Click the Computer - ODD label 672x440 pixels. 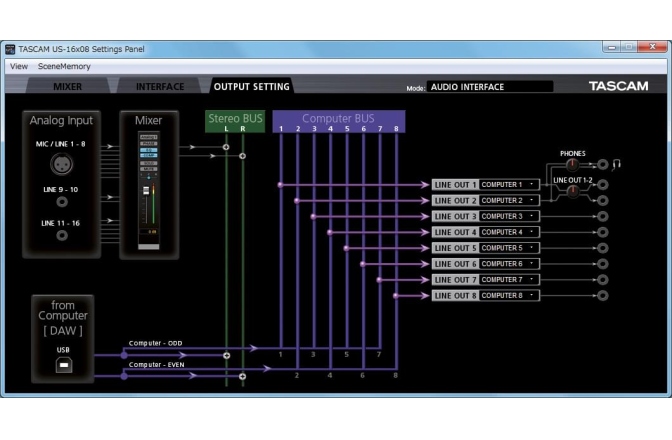tap(155, 343)
